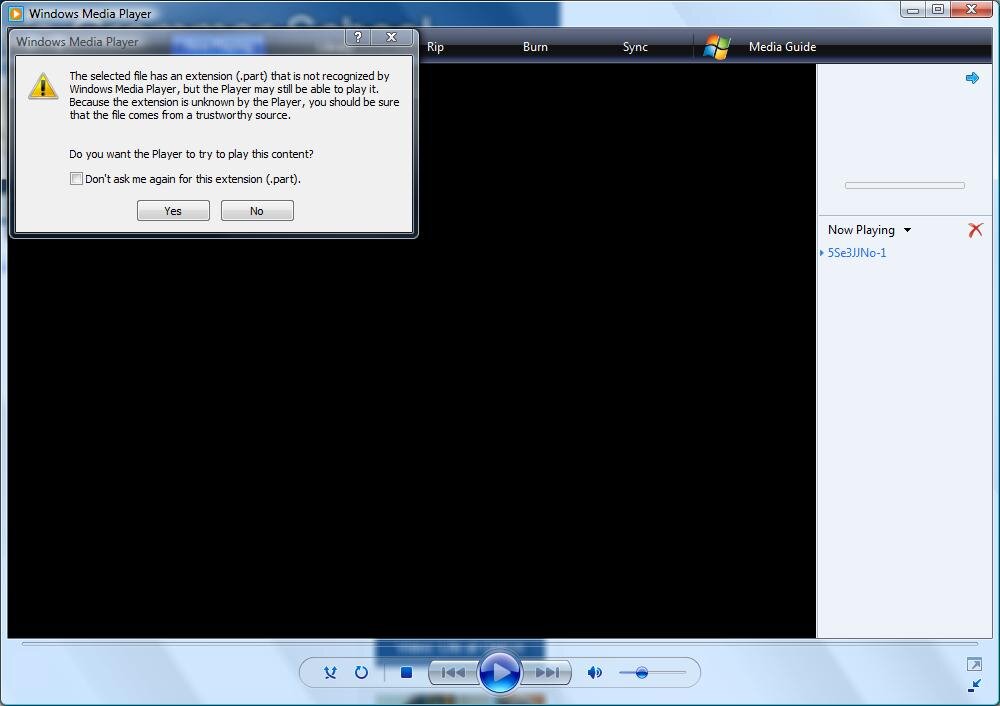Click the volume slider handle
Viewport: 1000px width, 706px height.
(642, 672)
